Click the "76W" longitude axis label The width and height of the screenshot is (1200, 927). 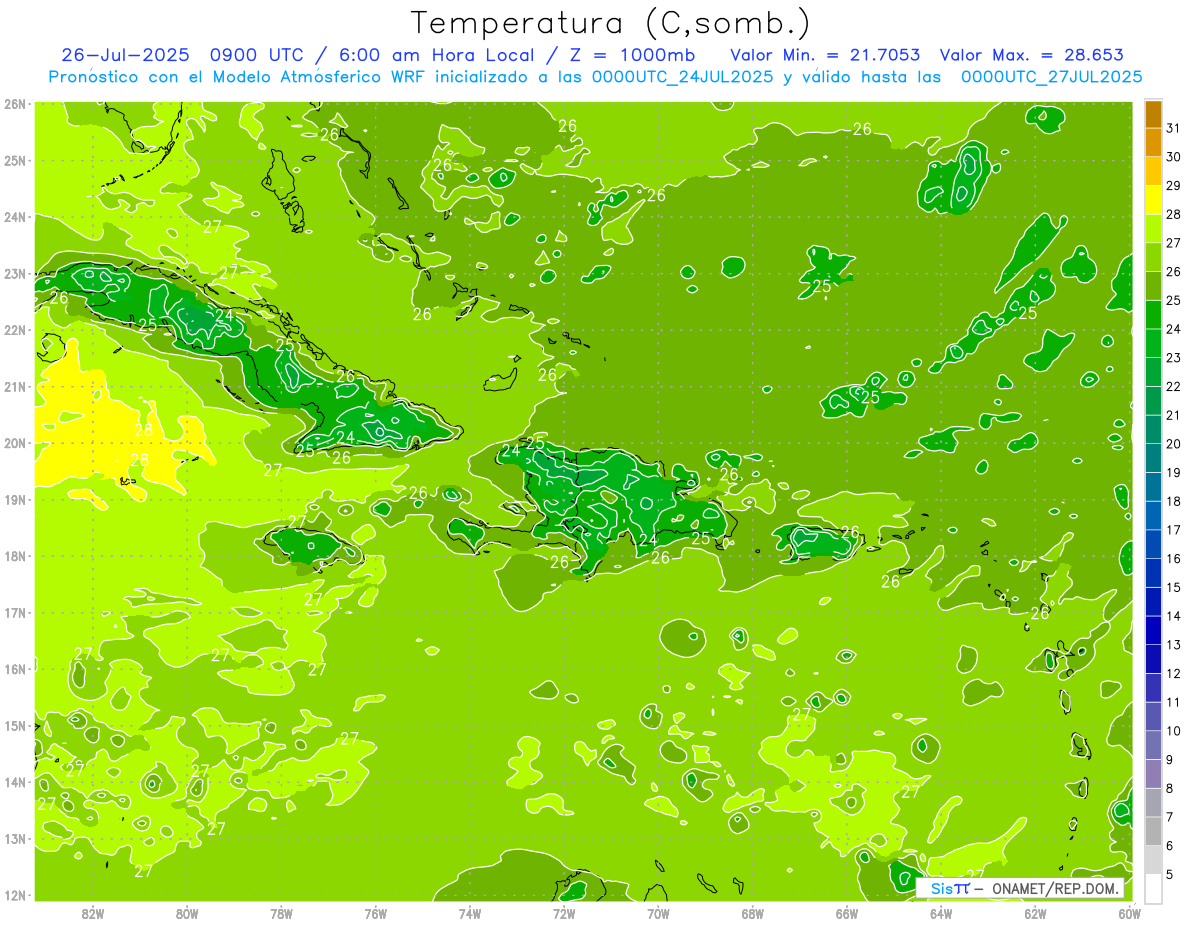pos(376,913)
